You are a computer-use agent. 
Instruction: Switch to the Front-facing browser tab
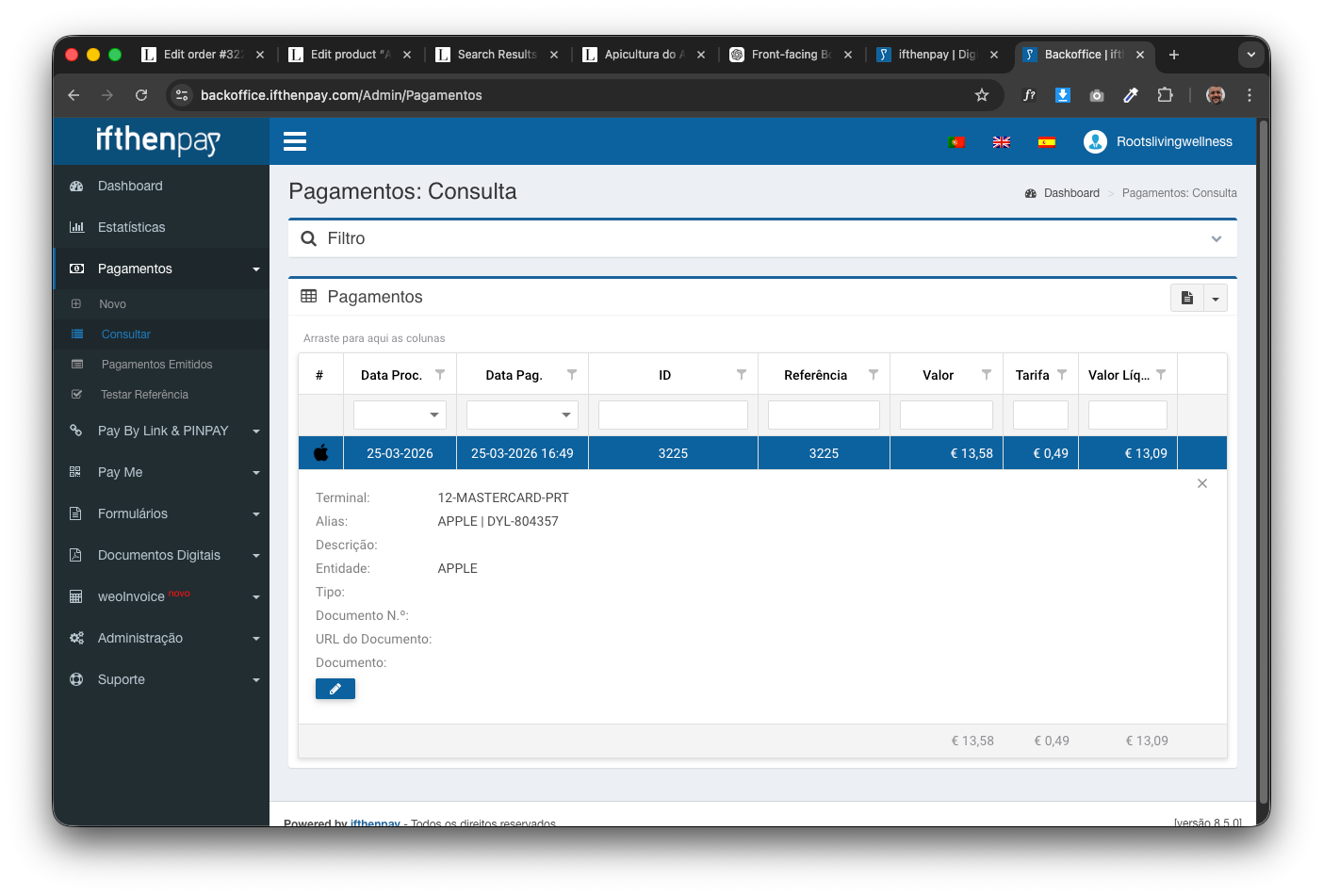coord(790,55)
